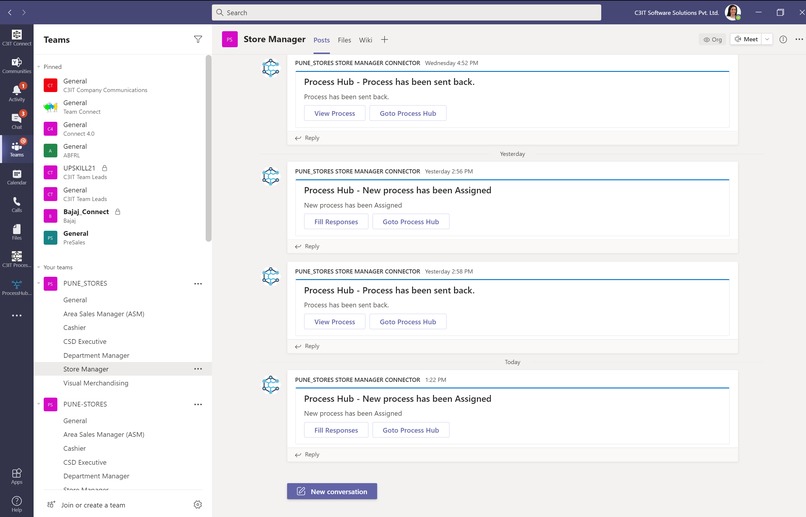Open pinned General of C3IT Company Communications
Viewport: 806px width, 517px height.
122,85
